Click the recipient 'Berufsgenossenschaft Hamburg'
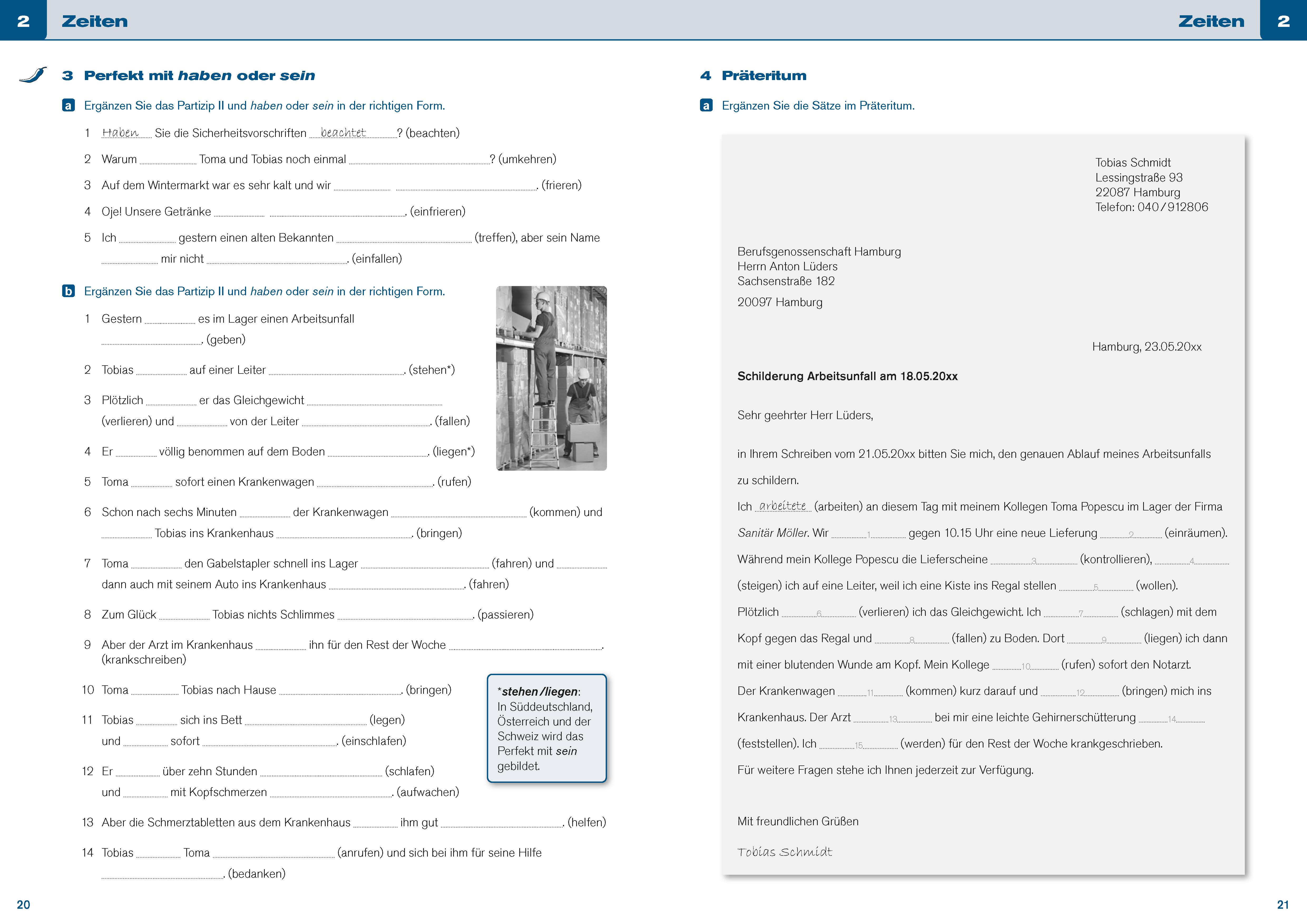This screenshot has width=1307, height=924. 819,252
